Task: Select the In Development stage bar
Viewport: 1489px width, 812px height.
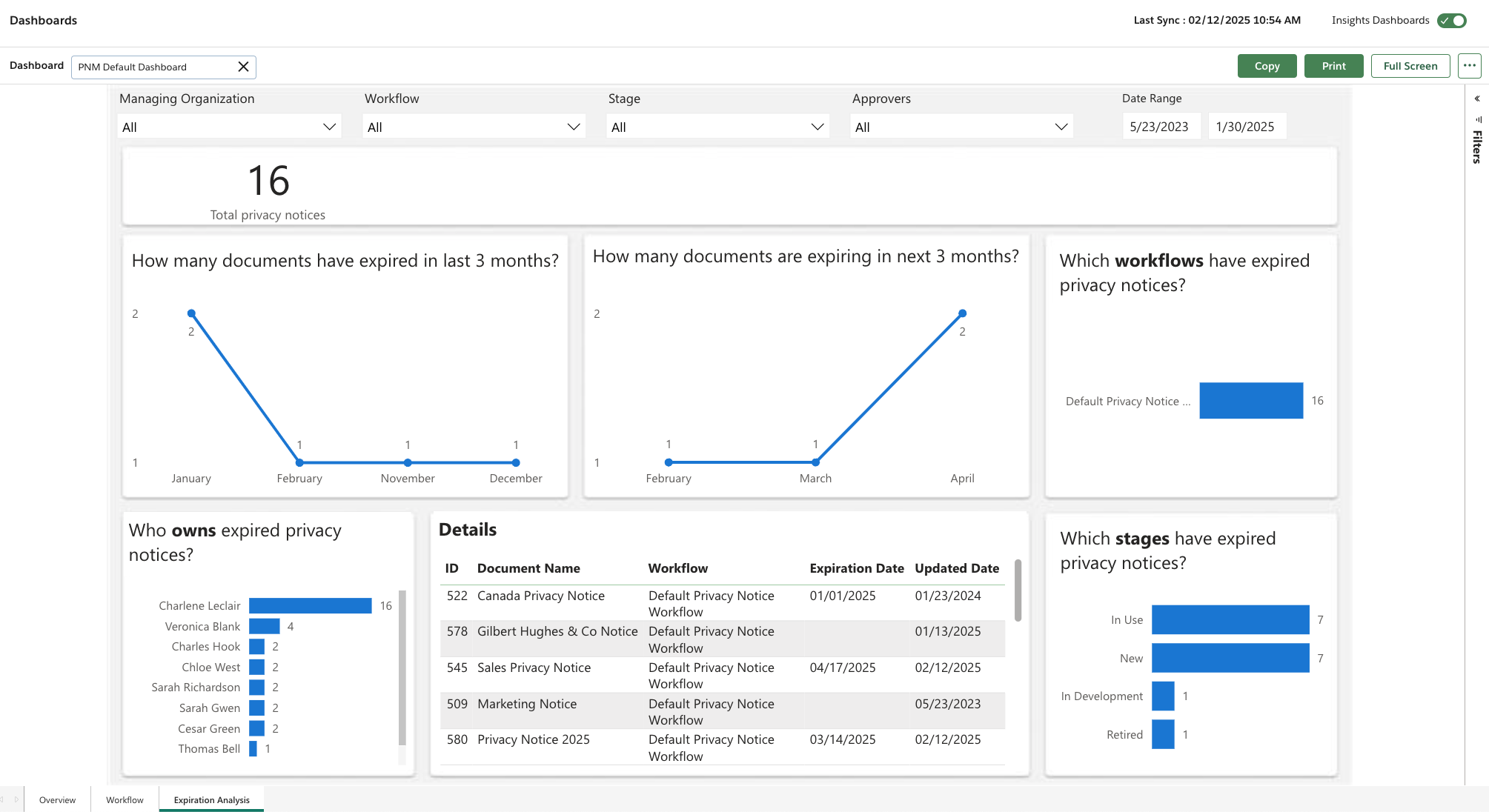Action: [x=1163, y=696]
